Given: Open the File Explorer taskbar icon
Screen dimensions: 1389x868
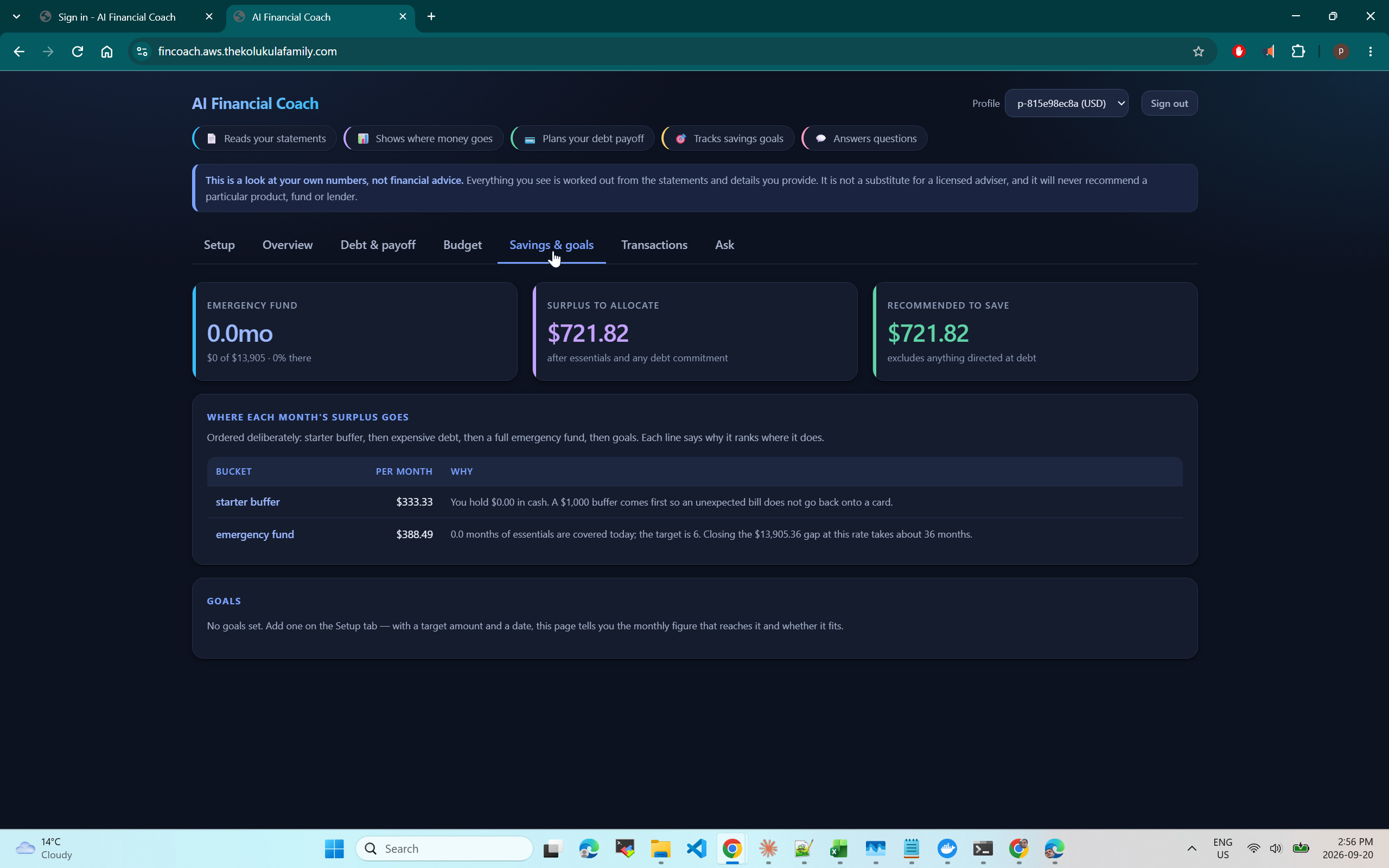Looking at the screenshot, I should point(661,848).
